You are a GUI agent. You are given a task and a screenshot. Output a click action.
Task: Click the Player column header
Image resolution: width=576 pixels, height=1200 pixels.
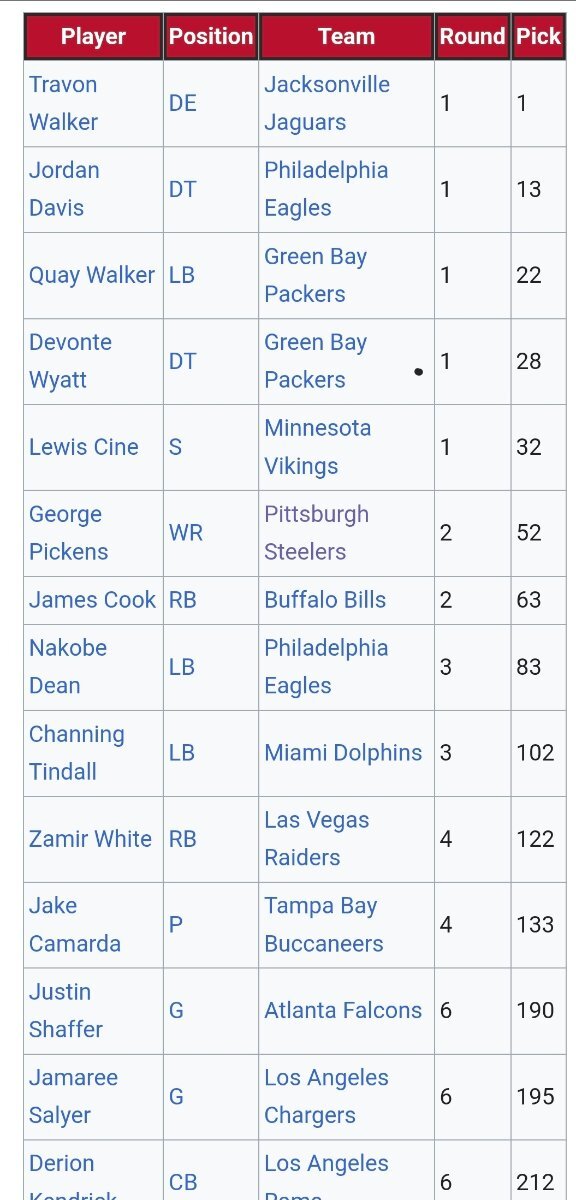tap(93, 37)
